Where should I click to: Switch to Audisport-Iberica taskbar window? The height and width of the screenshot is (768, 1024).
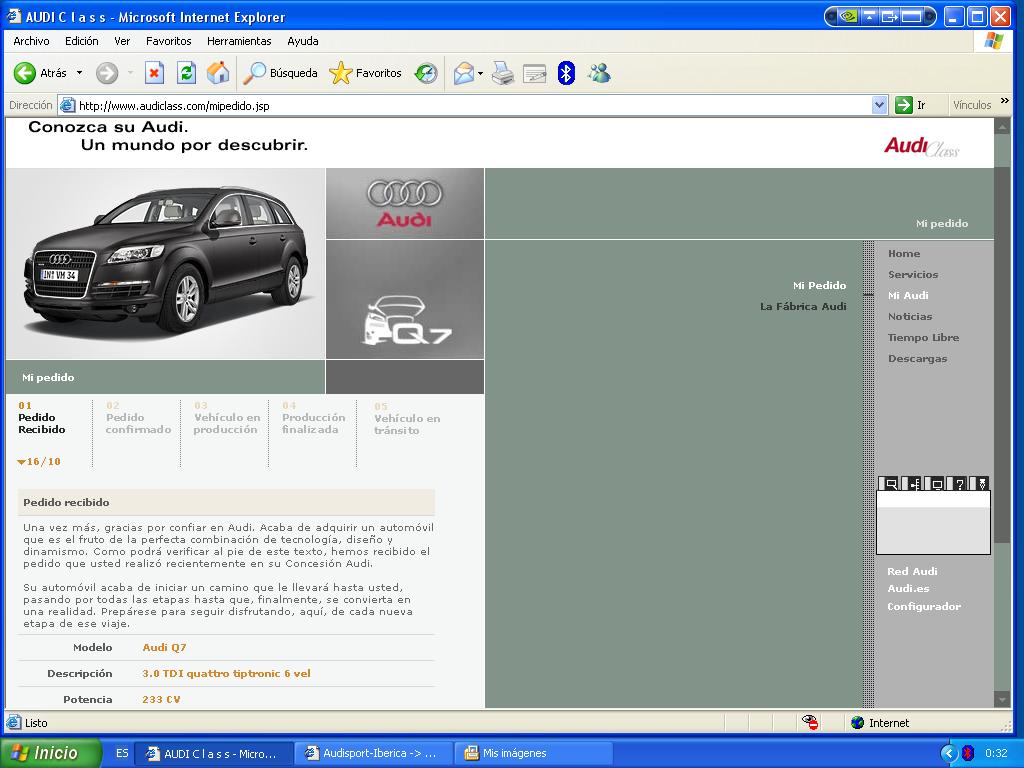point(372,753)
